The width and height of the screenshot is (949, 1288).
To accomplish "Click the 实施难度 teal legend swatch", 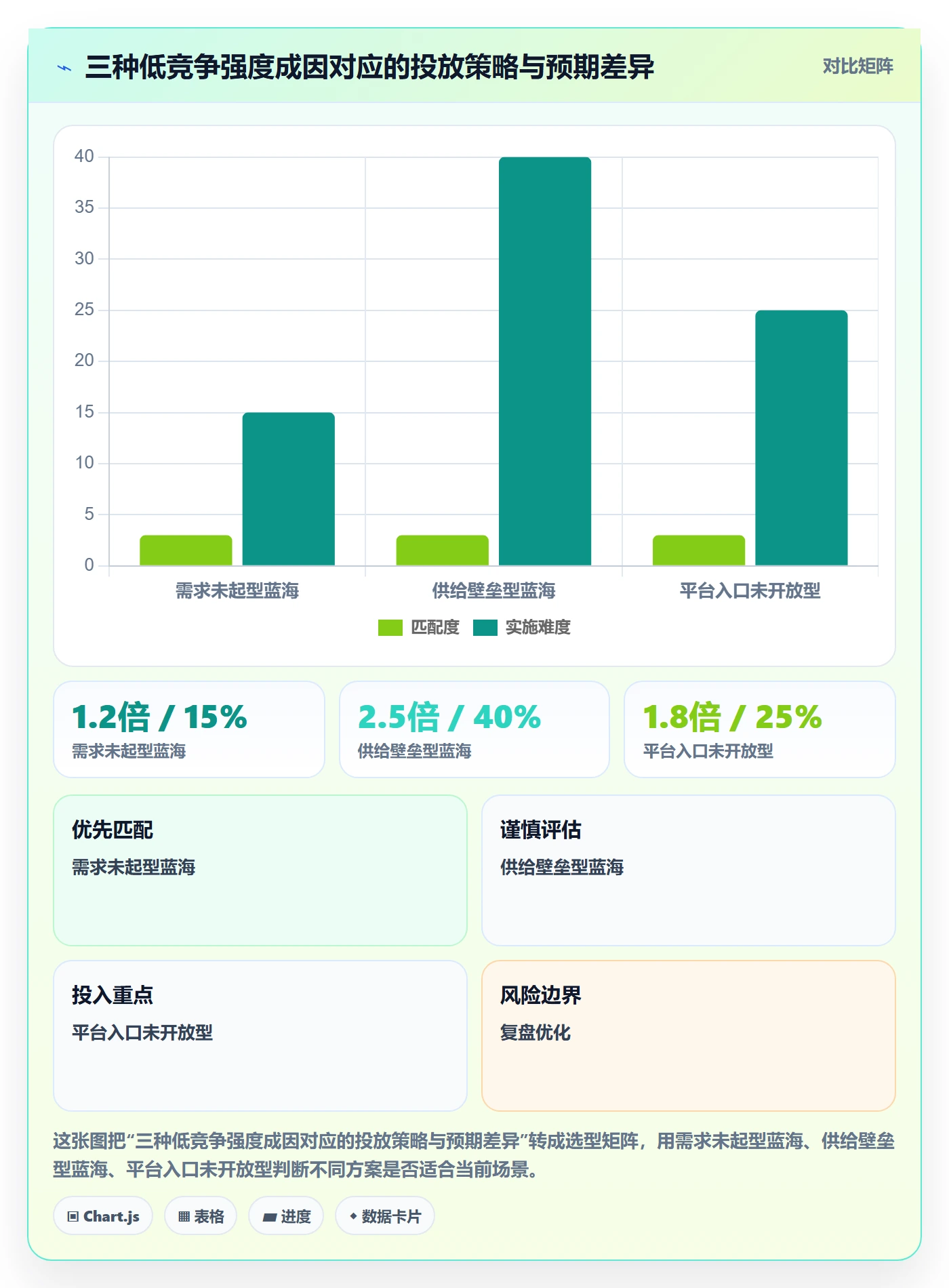I will (x=485, y=628).
